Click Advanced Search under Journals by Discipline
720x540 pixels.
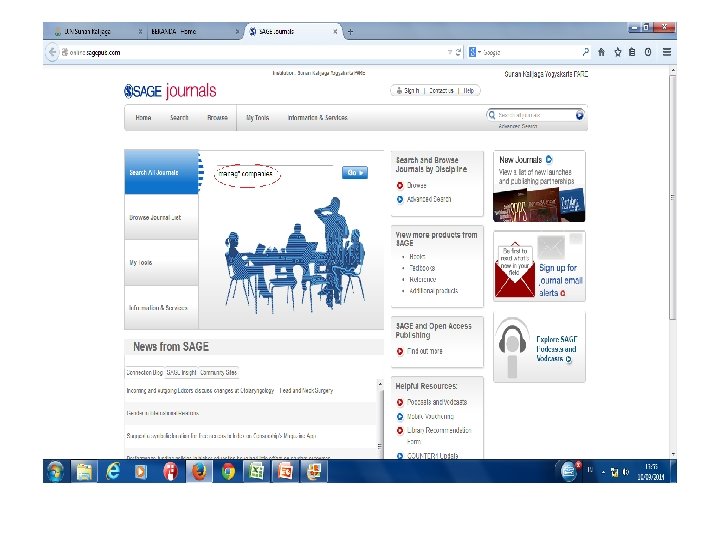(429, 199)
